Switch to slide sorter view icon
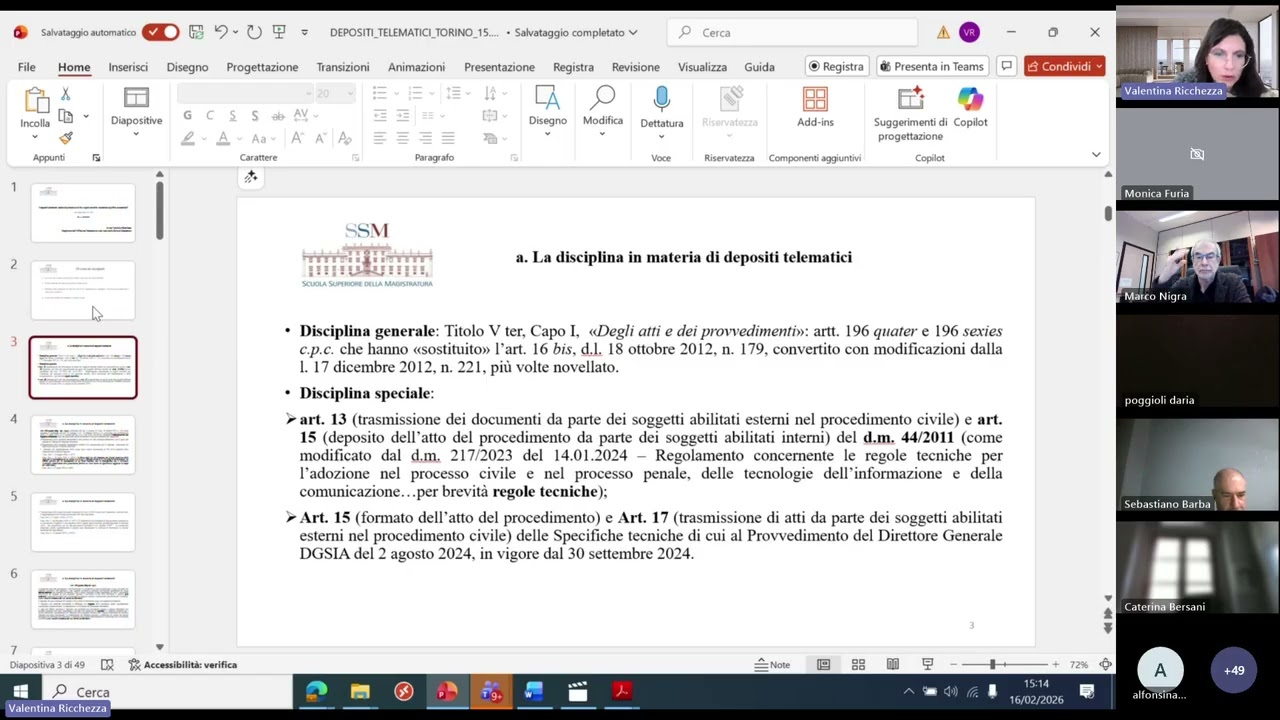Viewport: 1280px width, 720px height. pos(858,665)
